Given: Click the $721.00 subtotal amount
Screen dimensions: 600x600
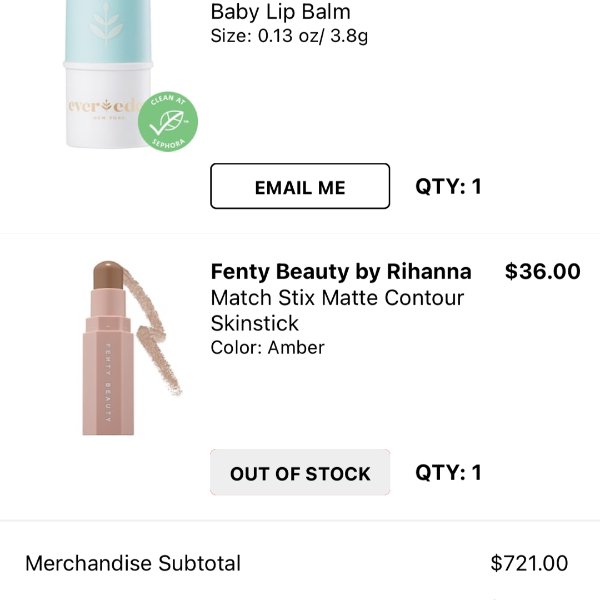Looking at the screenshot, I should [x=529, y=563].
